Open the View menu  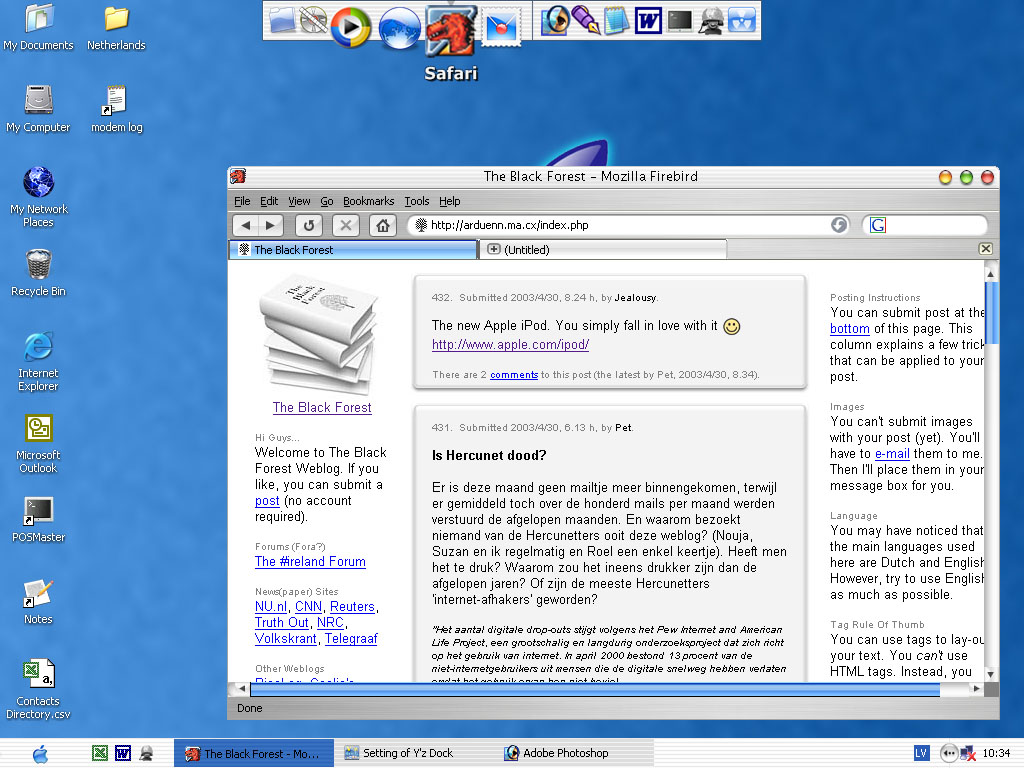[299, 201]
